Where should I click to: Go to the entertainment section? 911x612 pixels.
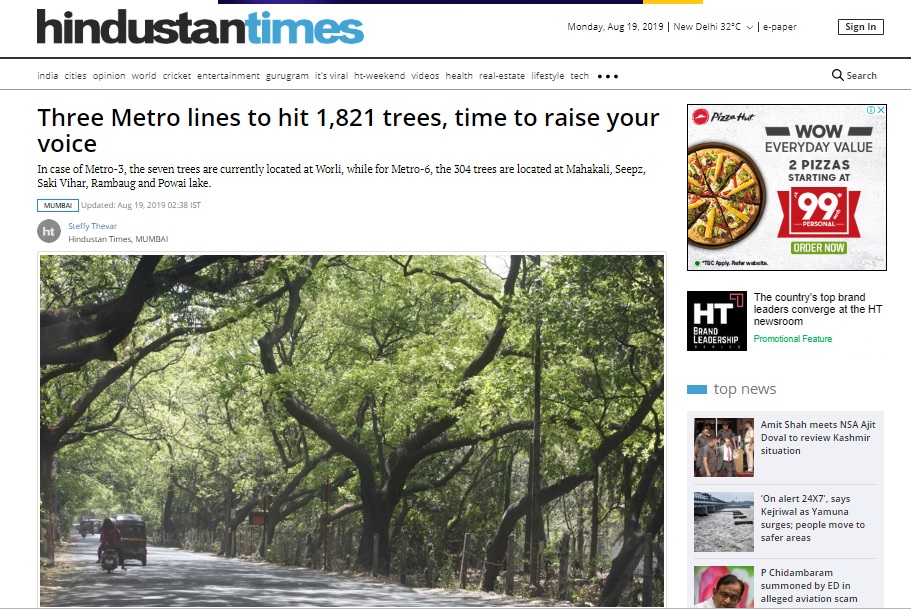(228, 76)
